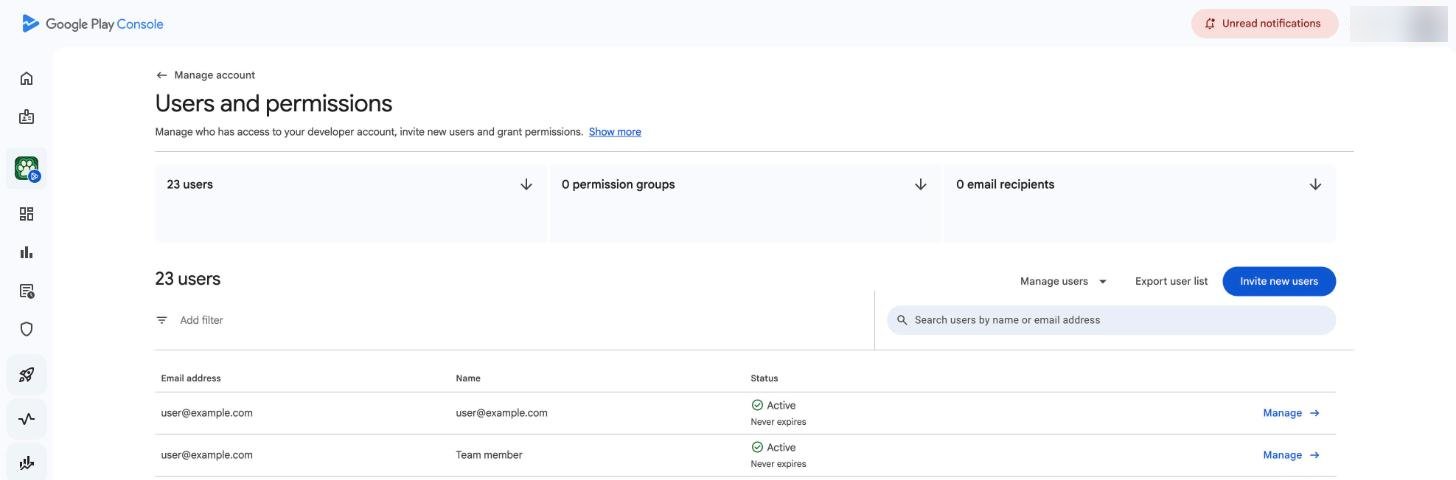This screenshot has width=1456, height=480.
Task: Select the green paw app icon
Action: [x=27, y=168]
